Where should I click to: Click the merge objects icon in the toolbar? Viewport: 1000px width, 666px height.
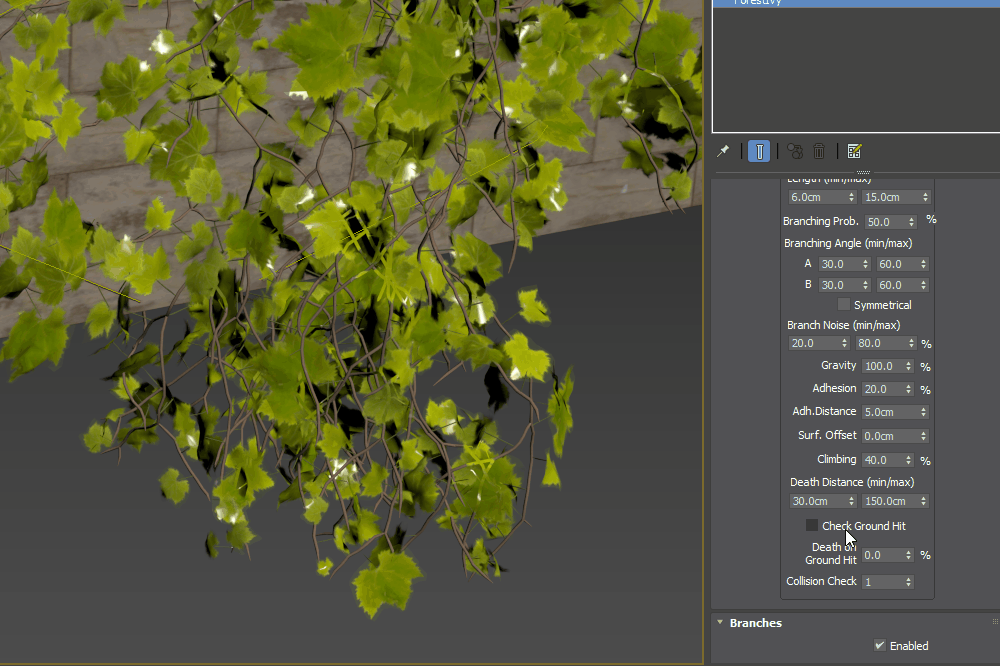(x=794, y=151)
